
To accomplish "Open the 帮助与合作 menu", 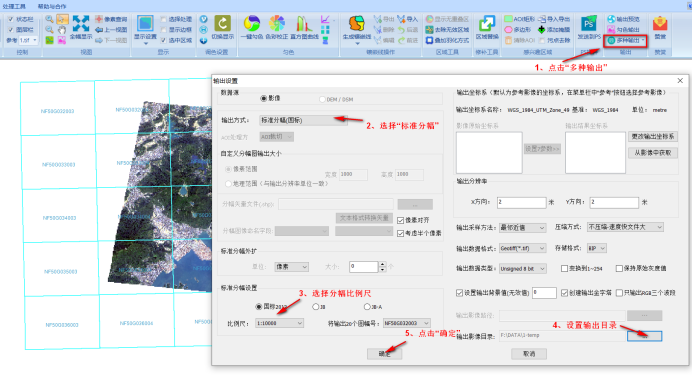I will (52, 7).
